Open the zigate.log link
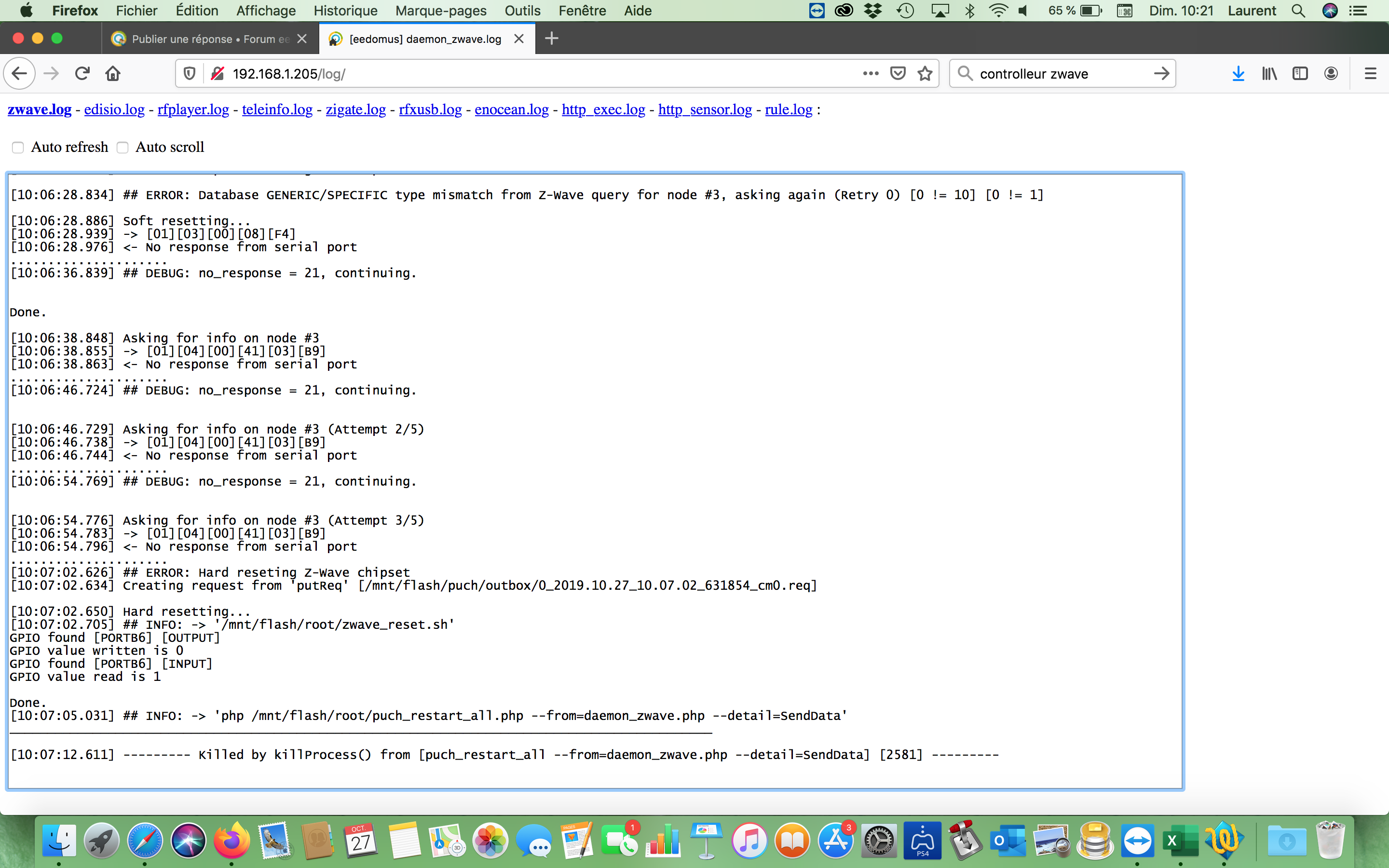The height and width of the screenshot is (868, 1389). tap(355, 109)
